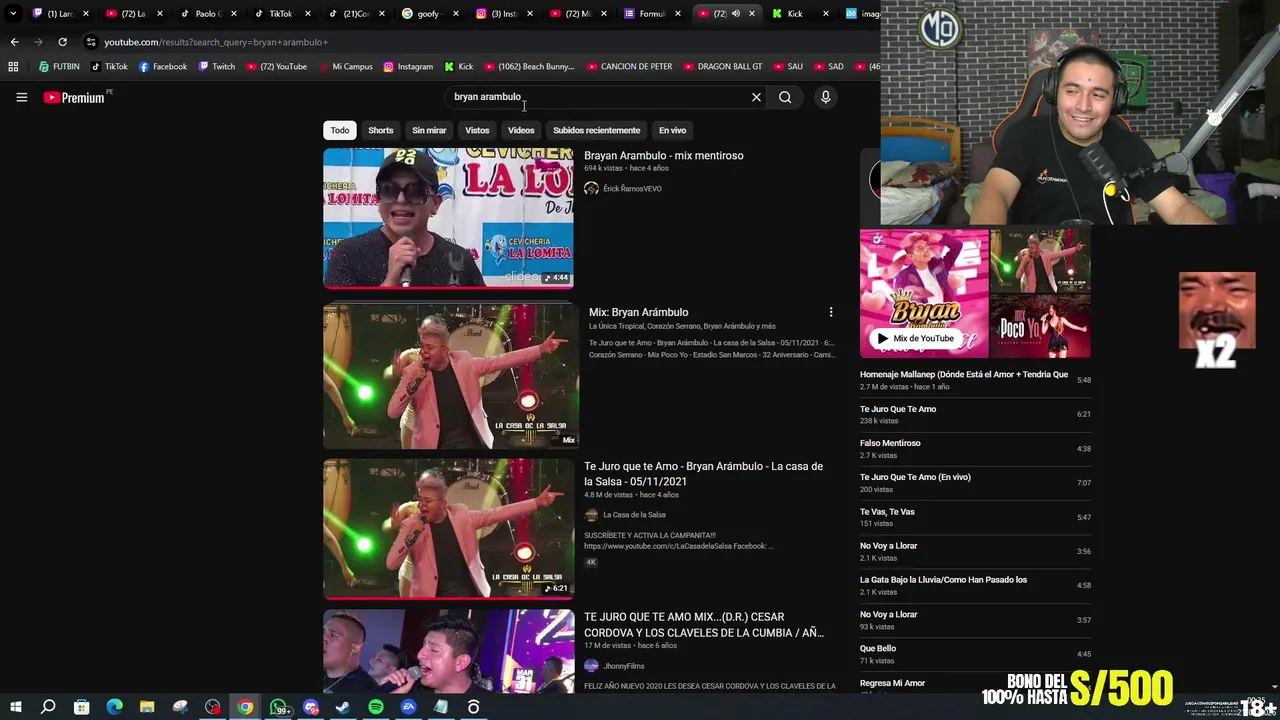Image resolution: width=1280 pixels, height=720 pixels.
Task: Launch Microsoft Store from the taskbar
Action: 82,707
